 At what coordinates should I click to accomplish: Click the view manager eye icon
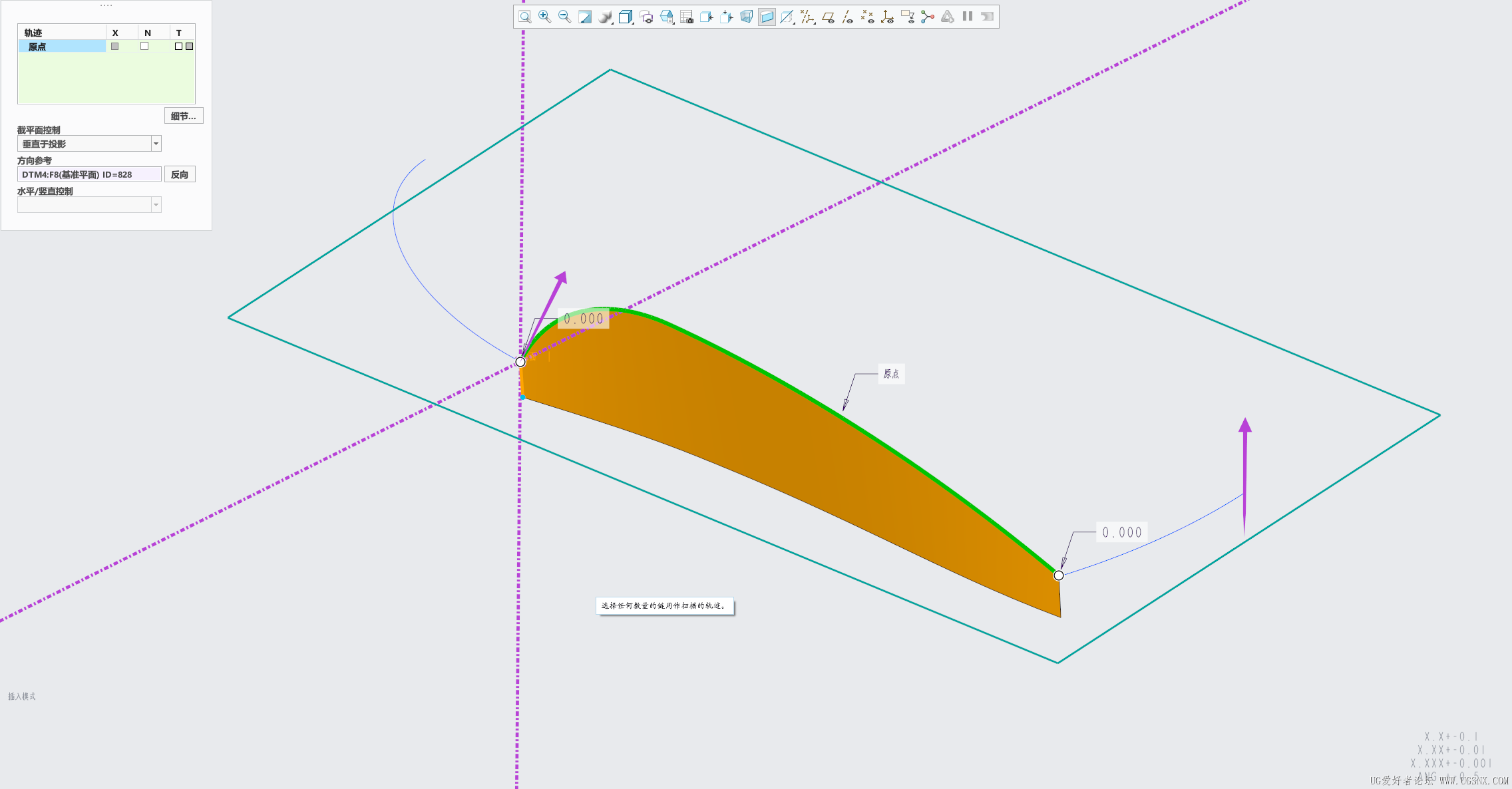coord(646,17)
